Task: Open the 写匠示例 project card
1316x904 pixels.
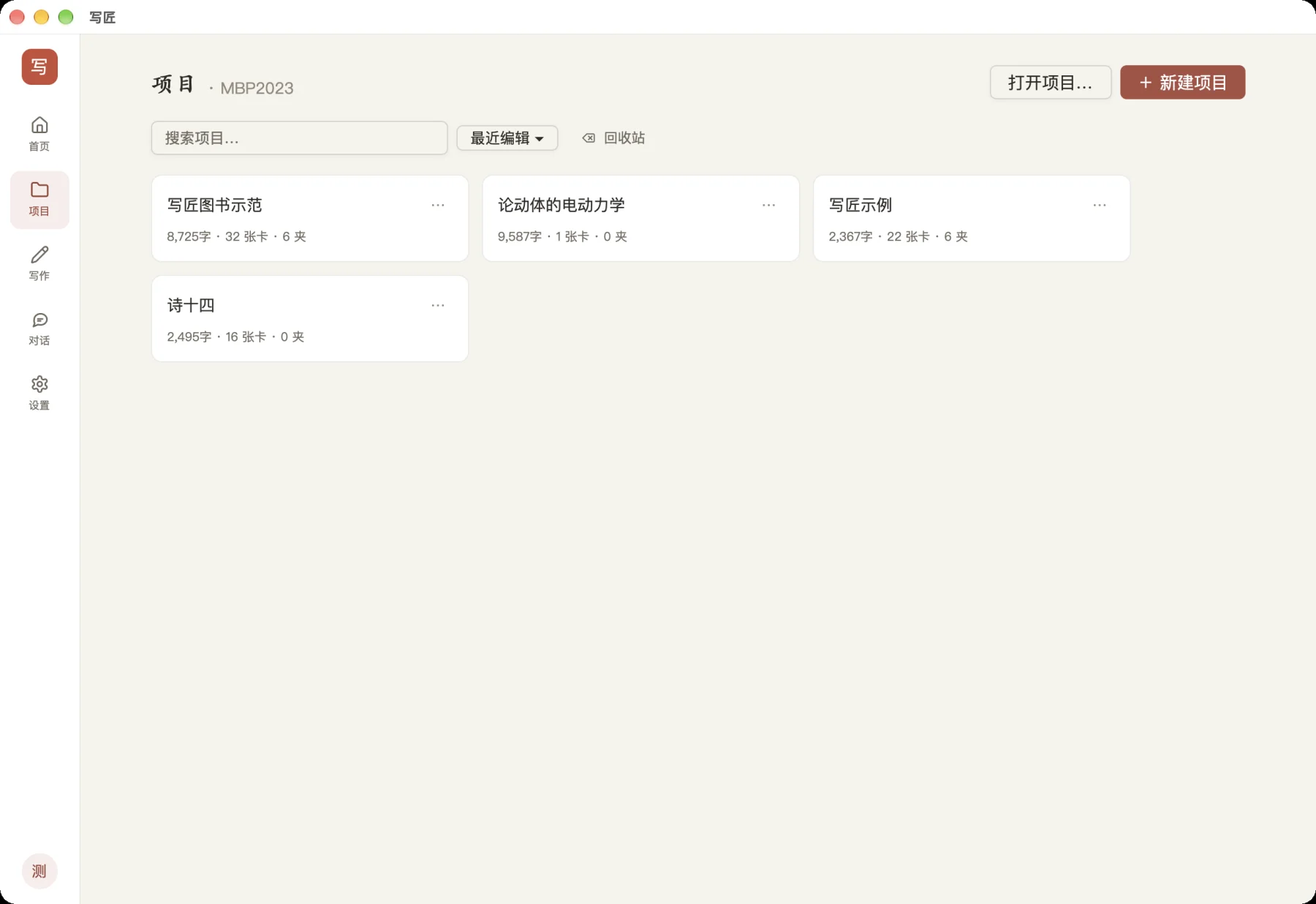Action: coord(972,218)
